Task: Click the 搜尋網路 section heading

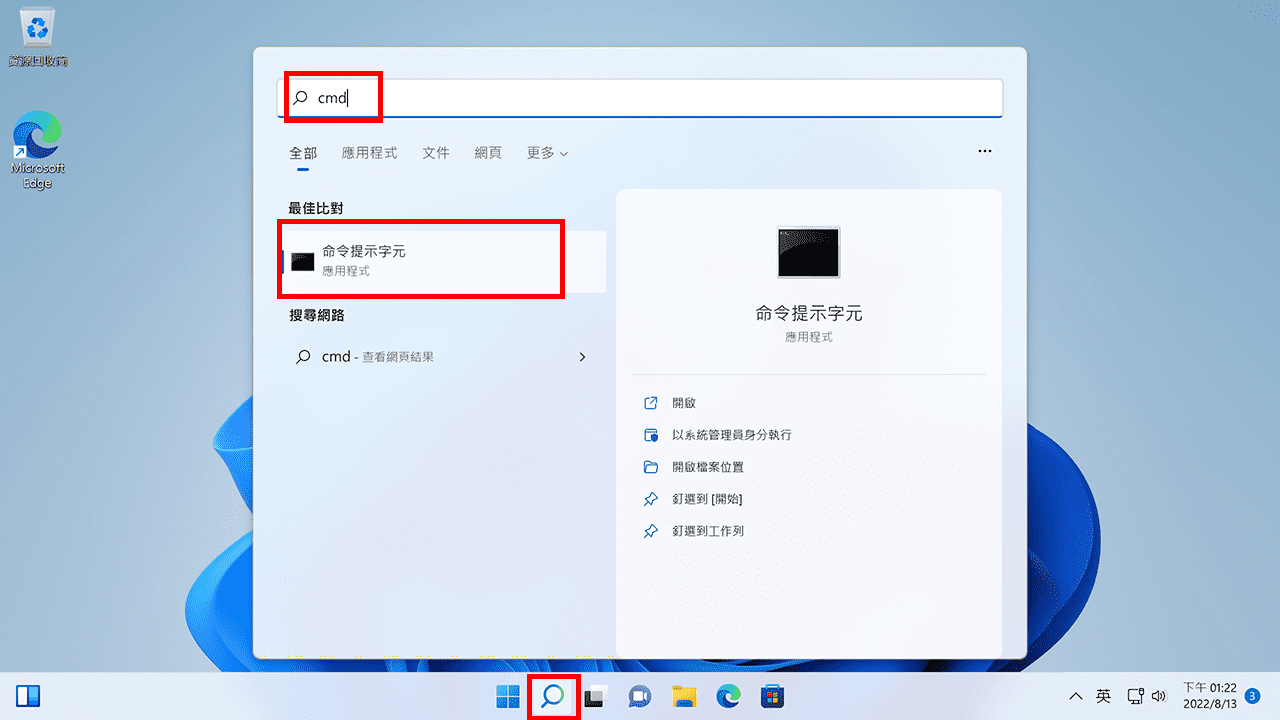Action: [315, 315]
